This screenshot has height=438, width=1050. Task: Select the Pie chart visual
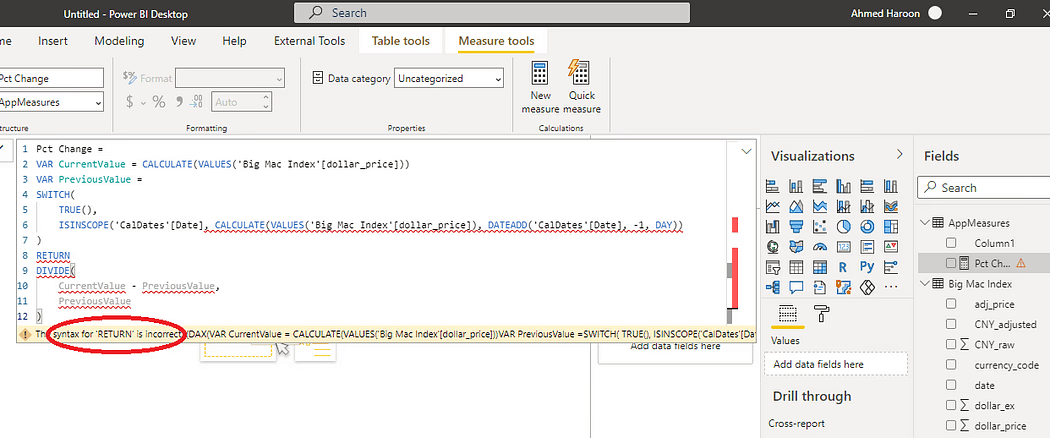click(844, 226)
